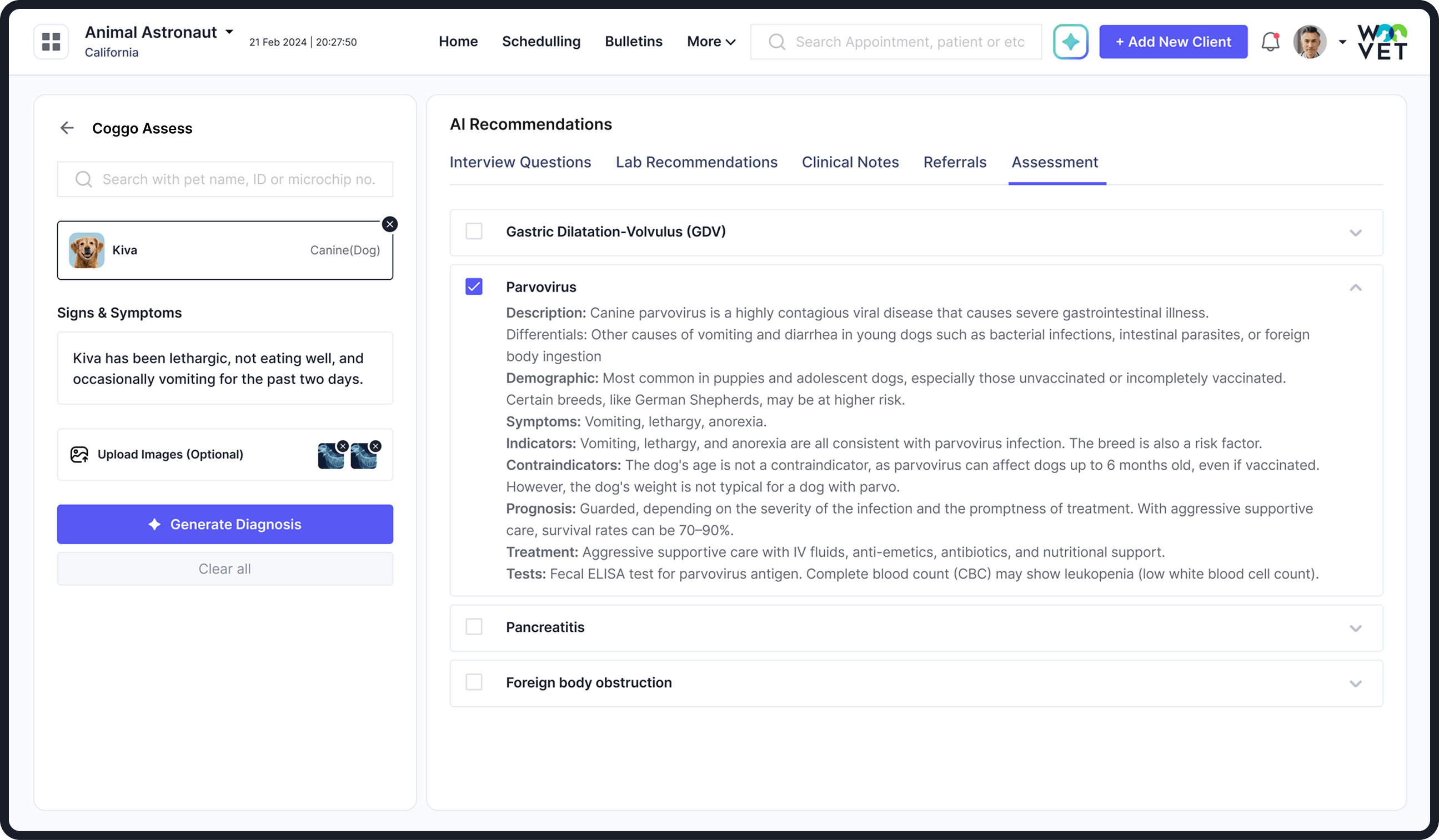Viewport: 1439px width, 840px height.
Task: Click the upload images icon
Action: point(79,454)
